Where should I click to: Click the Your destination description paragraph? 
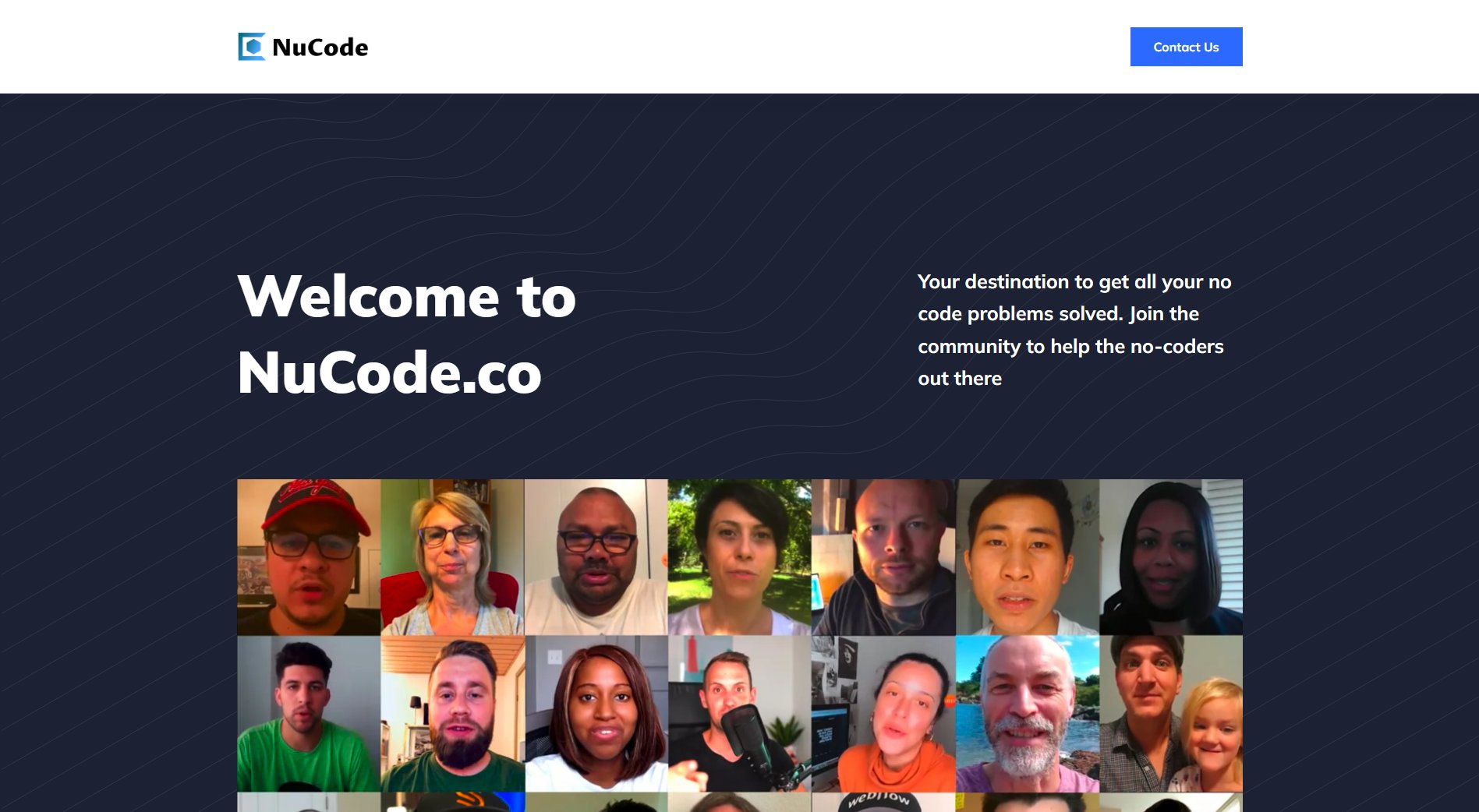(1074, 330)
